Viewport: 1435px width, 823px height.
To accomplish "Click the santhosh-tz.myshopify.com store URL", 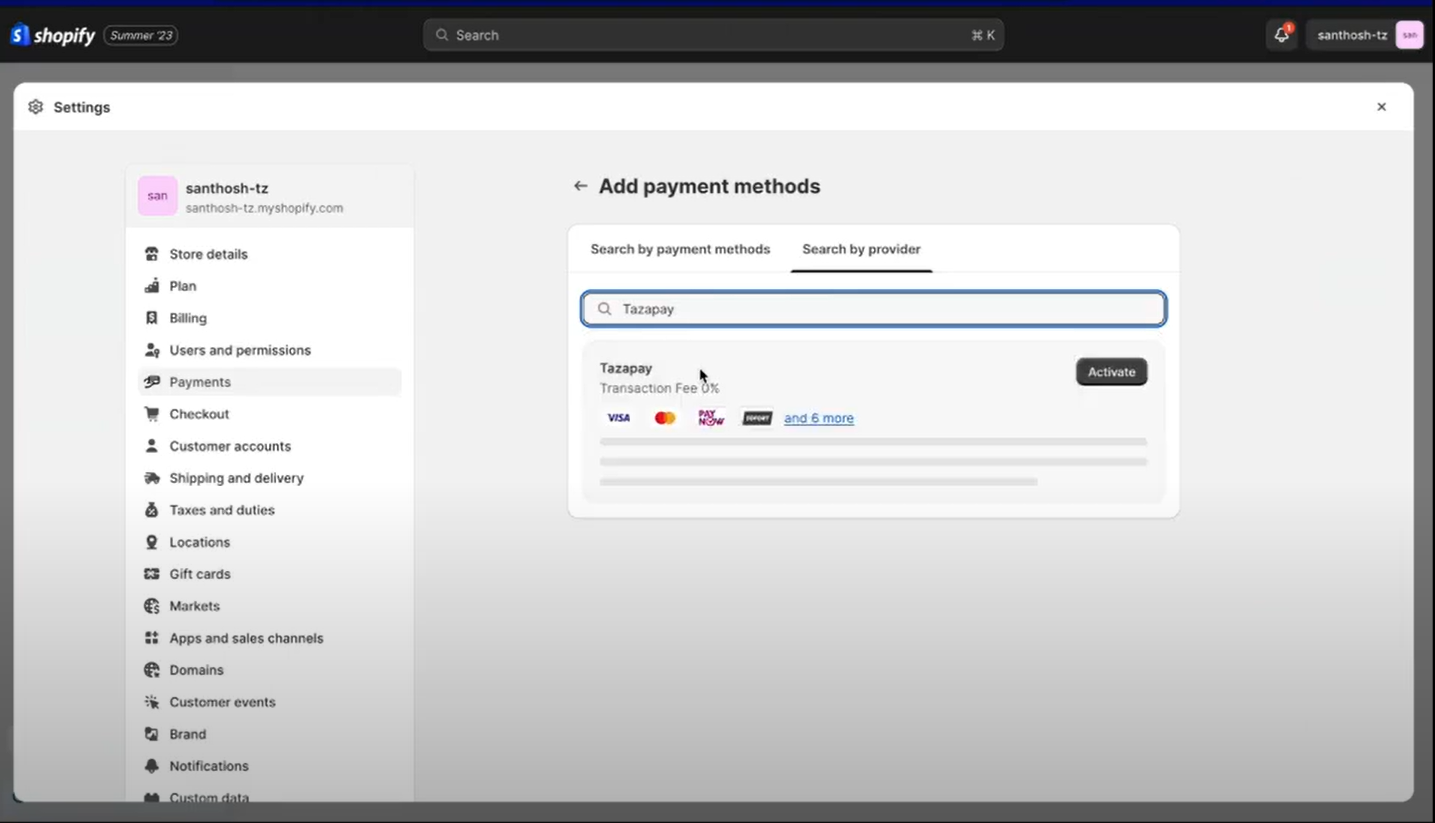I will point(264,208).
